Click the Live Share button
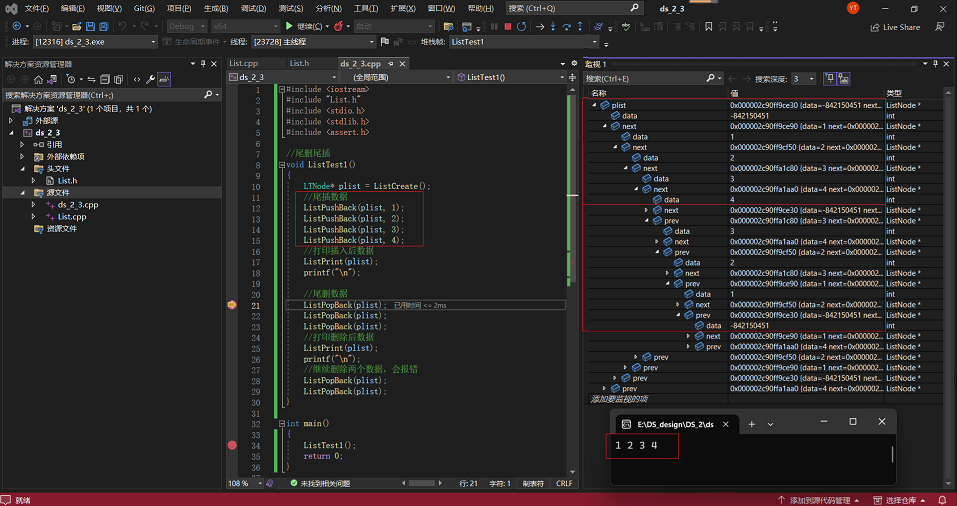Image resolution: width=957 pixels, height=506 pixels. 895,27
